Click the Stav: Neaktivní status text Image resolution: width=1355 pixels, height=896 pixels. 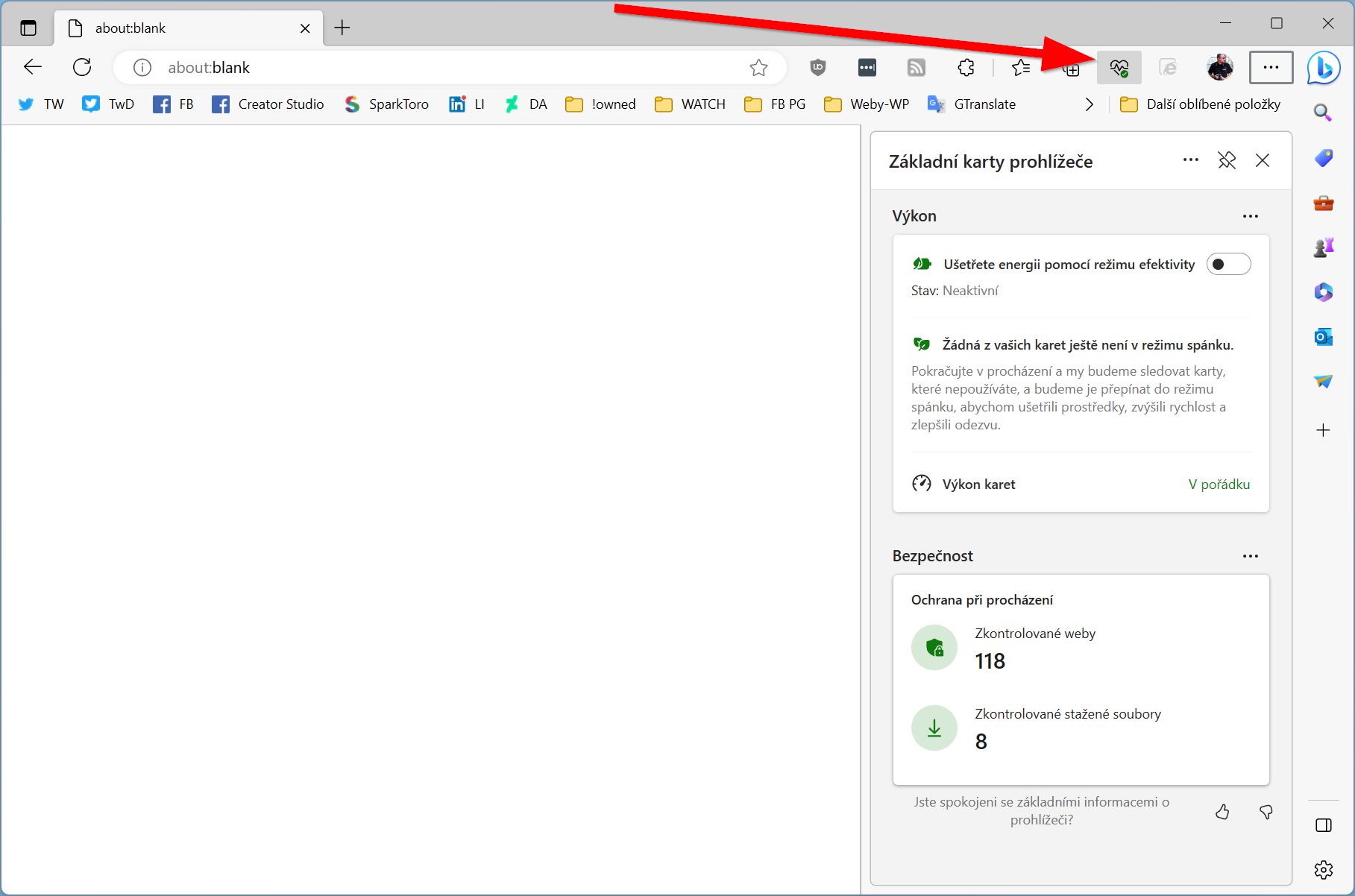click(955, 291)
